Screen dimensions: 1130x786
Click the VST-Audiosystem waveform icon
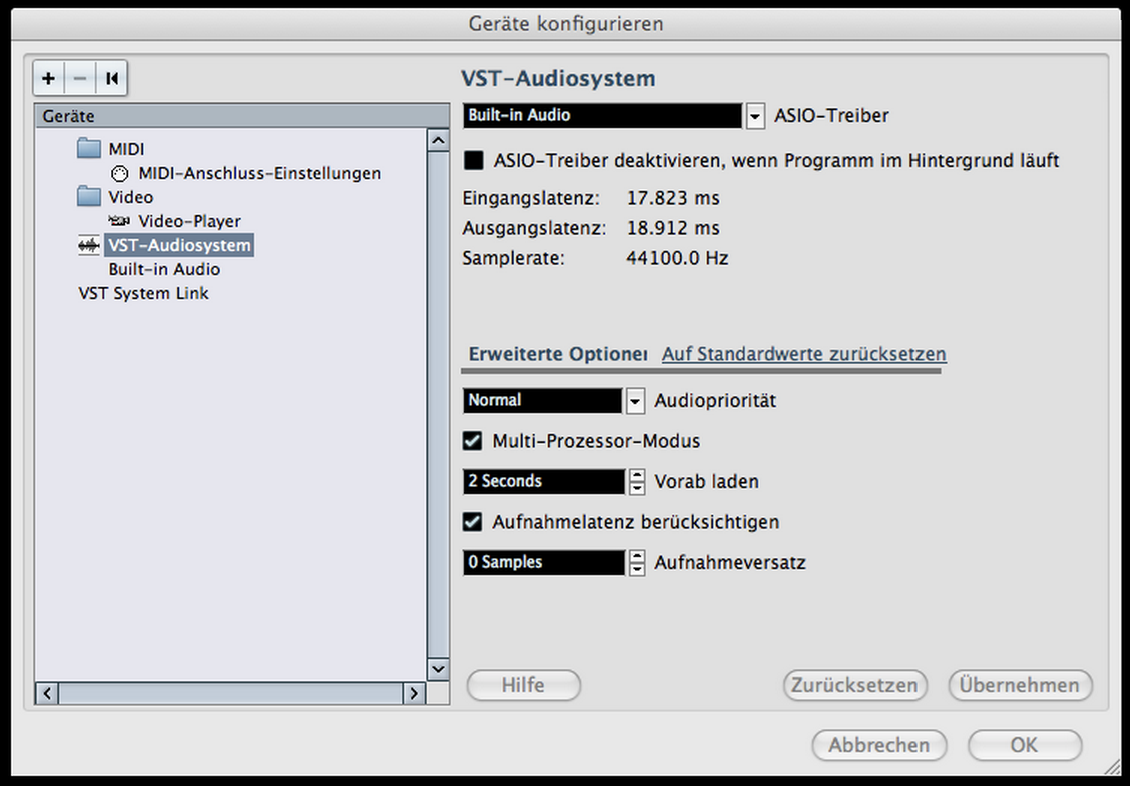(x=89, y=245)
